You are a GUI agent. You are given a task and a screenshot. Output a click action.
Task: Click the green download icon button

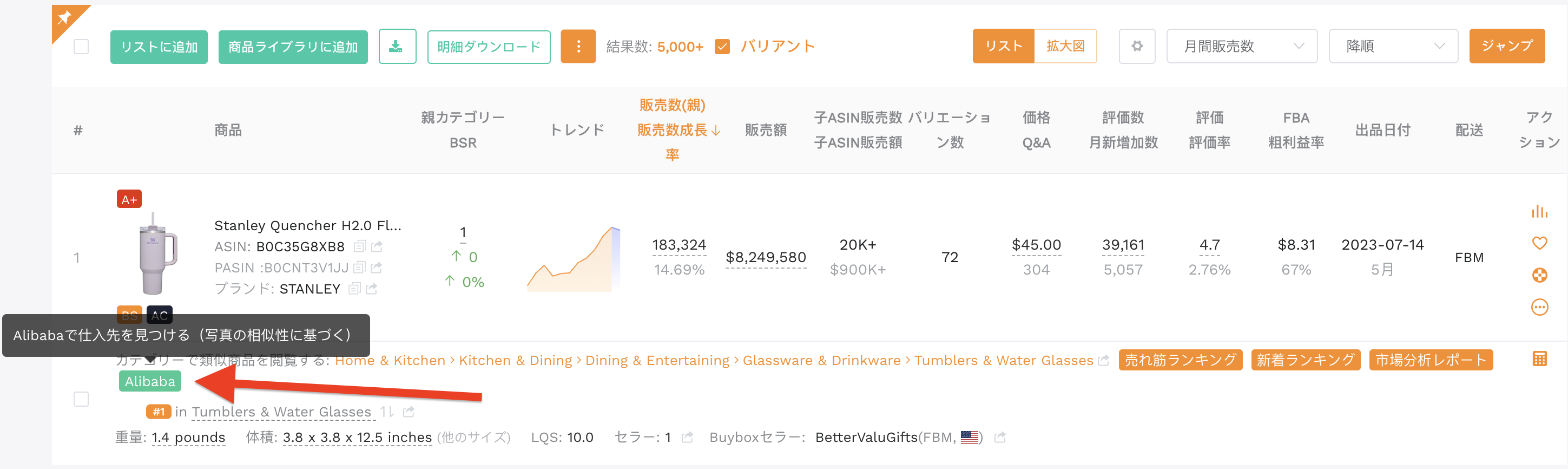point(397,46)
